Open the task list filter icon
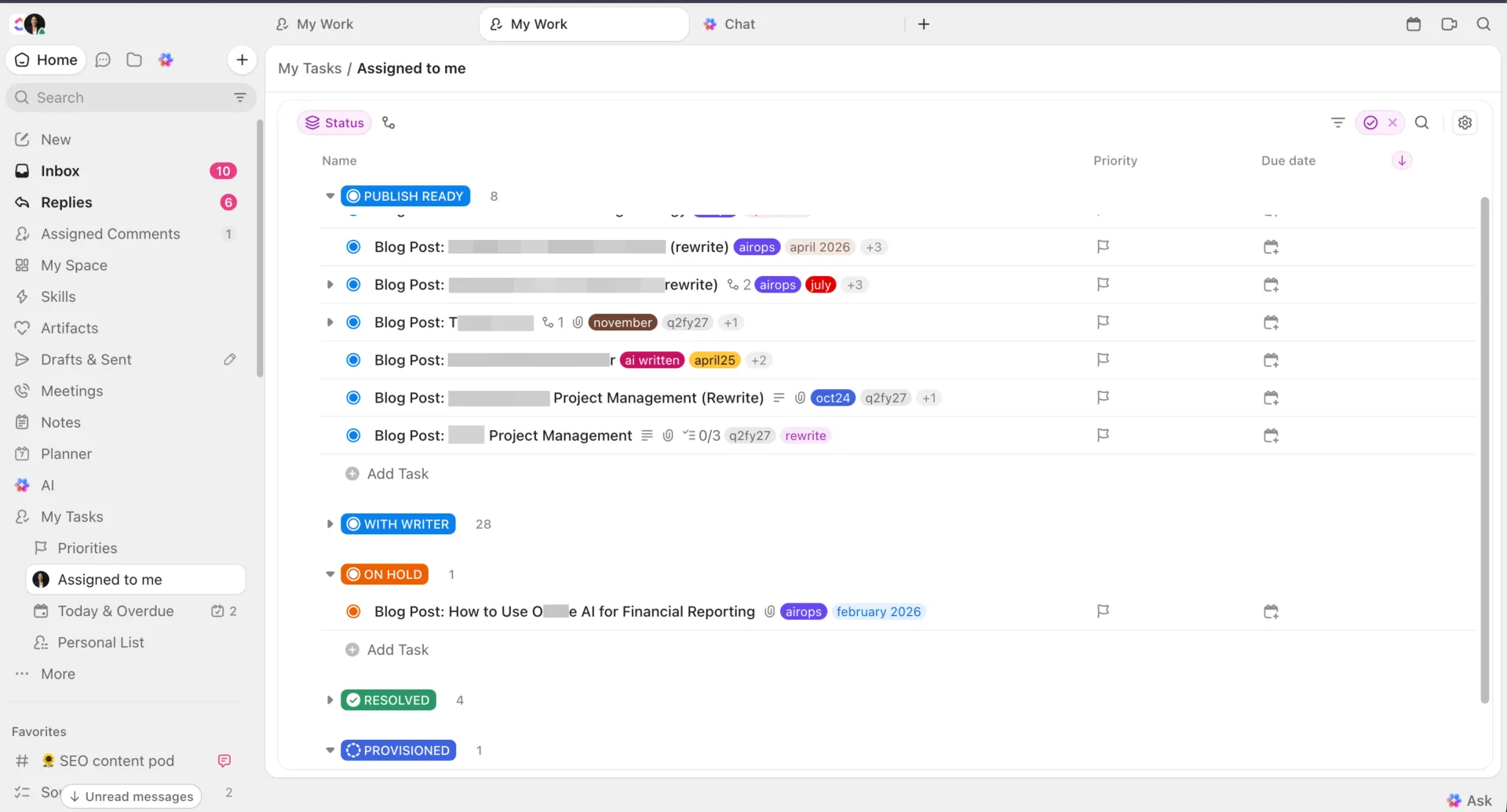This screenshot has width=1507, height=812. 1338,122
